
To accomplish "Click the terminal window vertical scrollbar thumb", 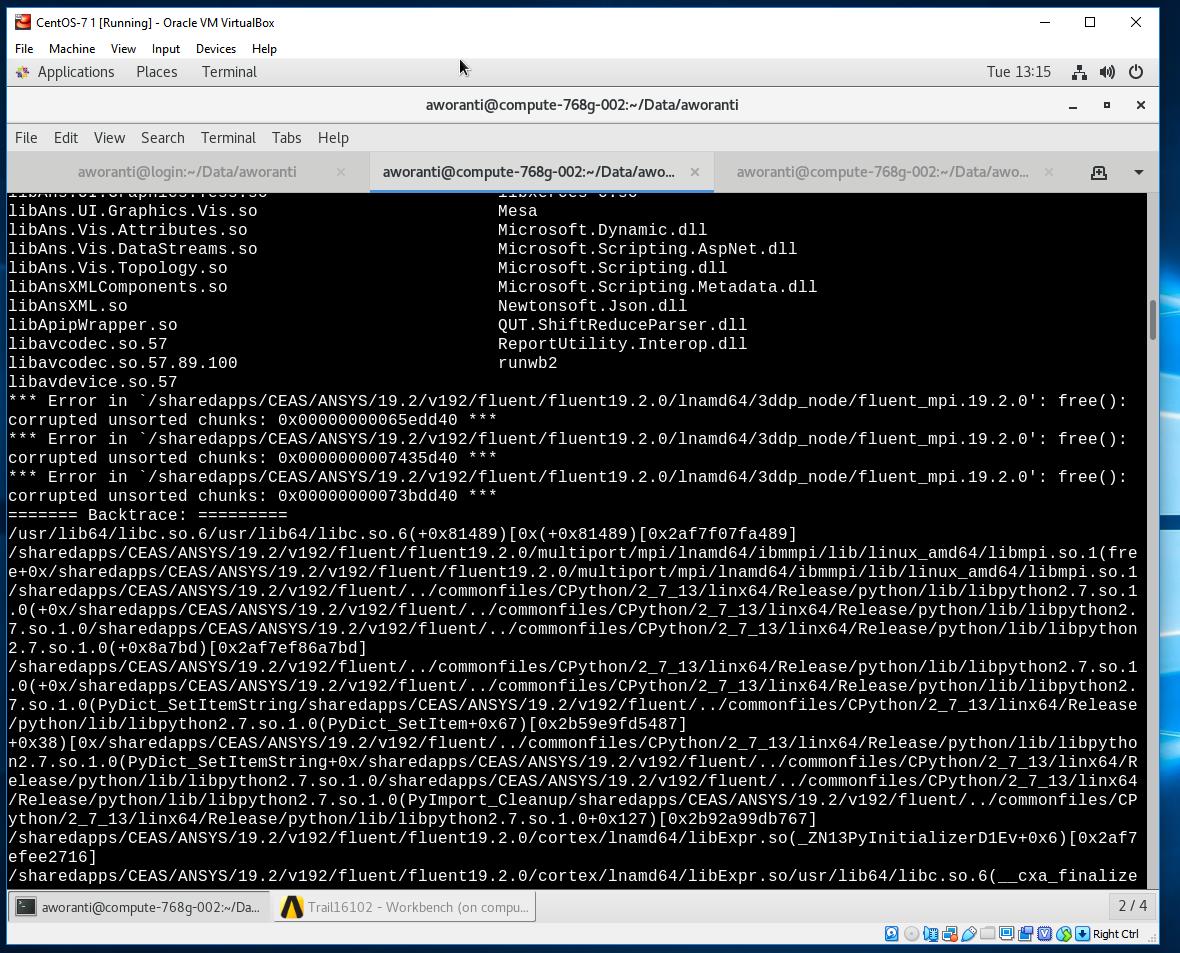I will click(1152, 320).
